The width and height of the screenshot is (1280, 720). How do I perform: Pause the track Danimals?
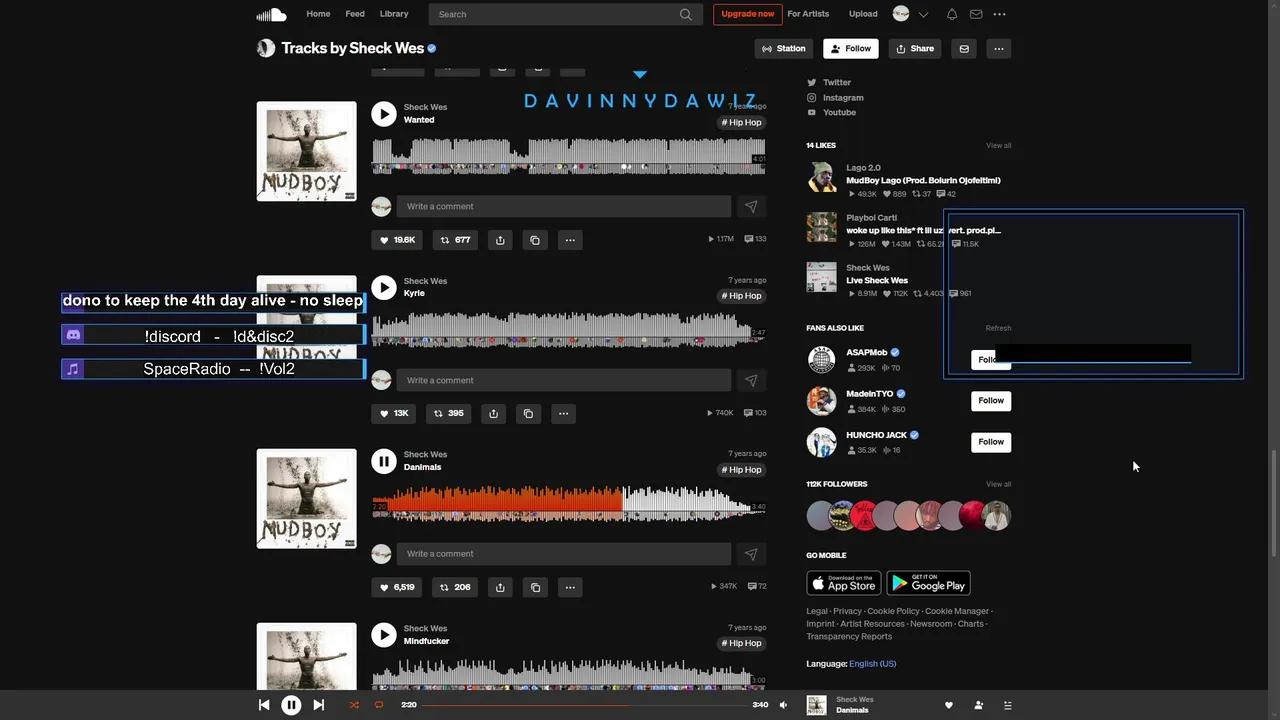pyautogui.click(x=384, y=461)
